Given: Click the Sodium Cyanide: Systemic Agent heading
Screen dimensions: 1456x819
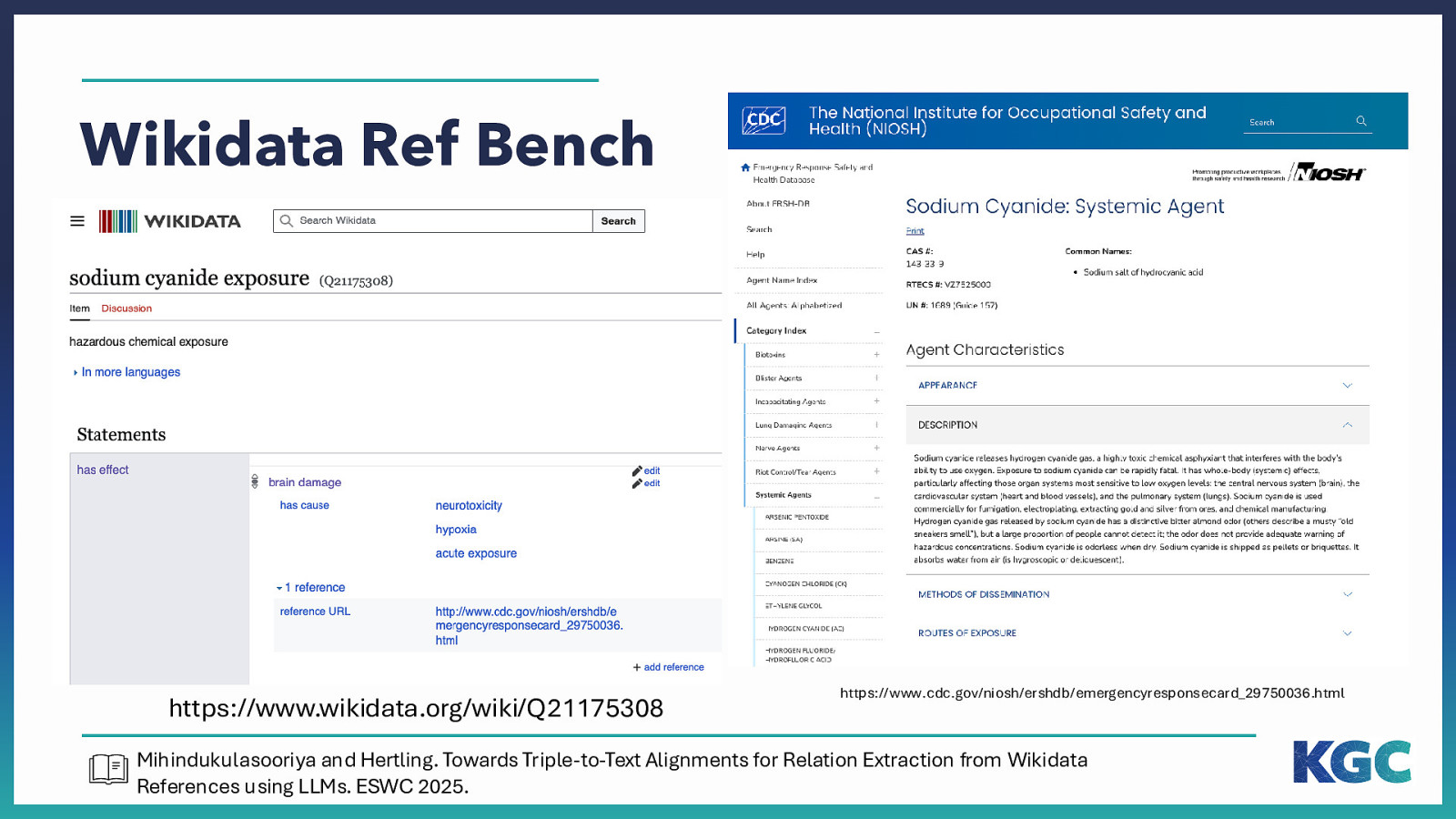Looking at the screenshot, I should tap(1065, 207).
